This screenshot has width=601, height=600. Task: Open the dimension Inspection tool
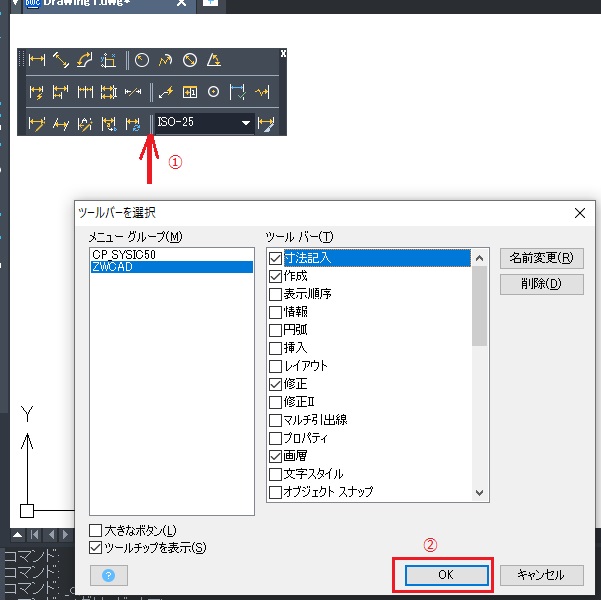click(238, 92)
